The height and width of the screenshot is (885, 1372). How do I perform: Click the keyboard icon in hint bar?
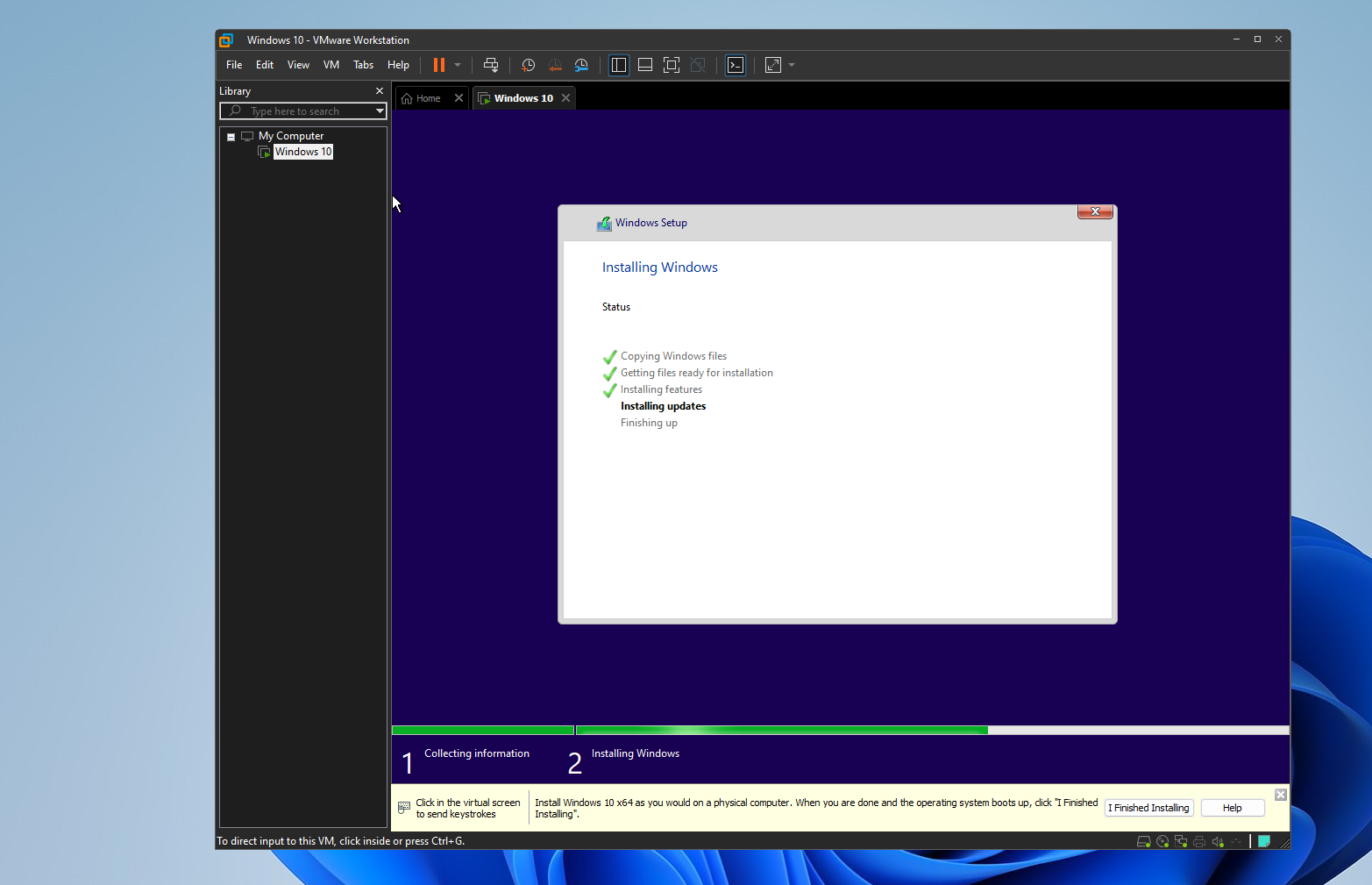coord(404,807)
